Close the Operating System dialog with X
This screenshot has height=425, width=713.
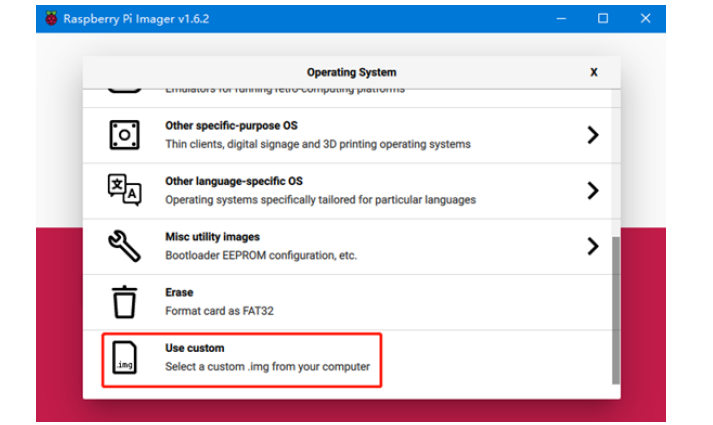click(x=594, y=72)
